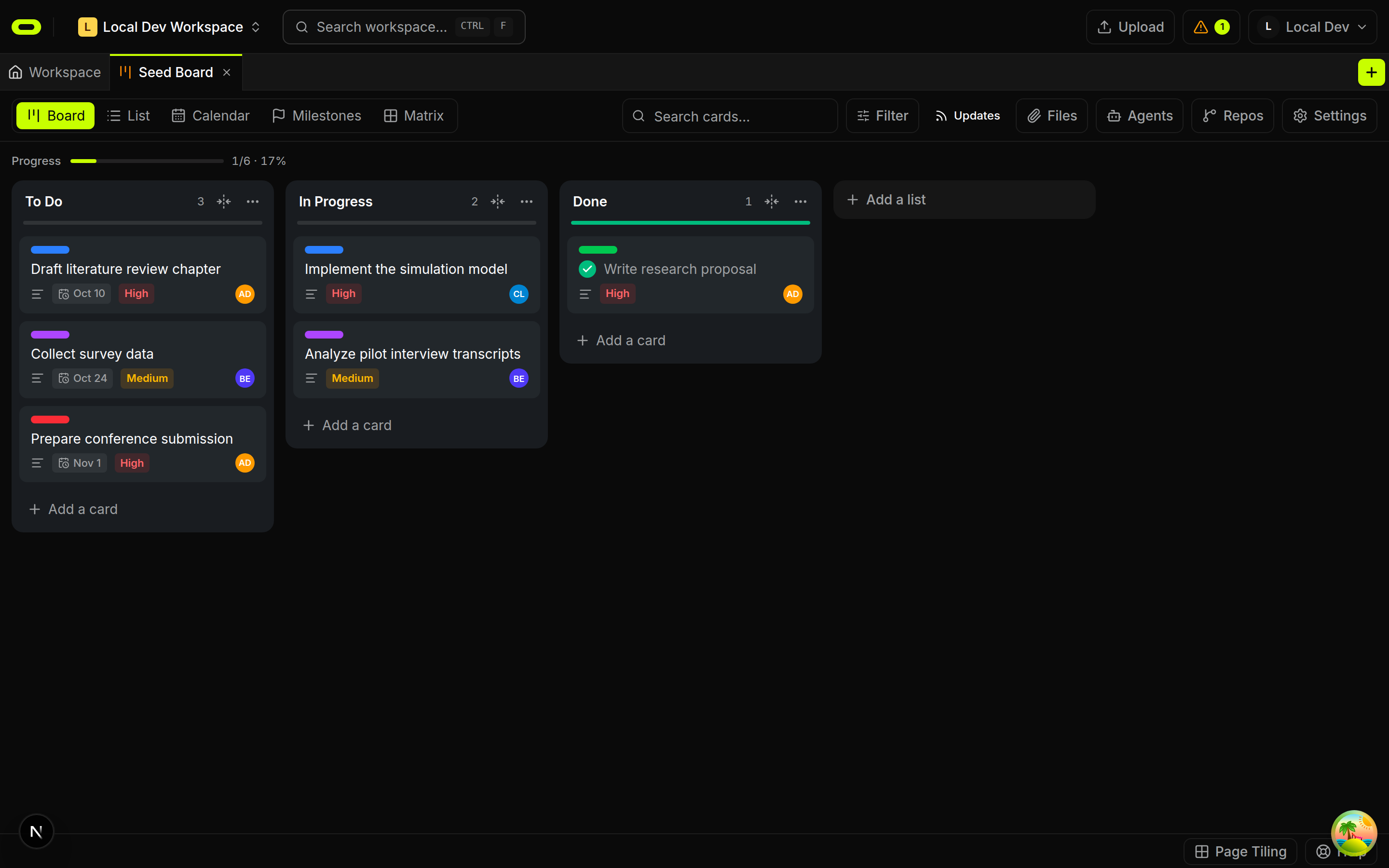The image size is (1389, 868).
Task: Click the BE avatar on Collect survey data
Action: coord(245,379)
